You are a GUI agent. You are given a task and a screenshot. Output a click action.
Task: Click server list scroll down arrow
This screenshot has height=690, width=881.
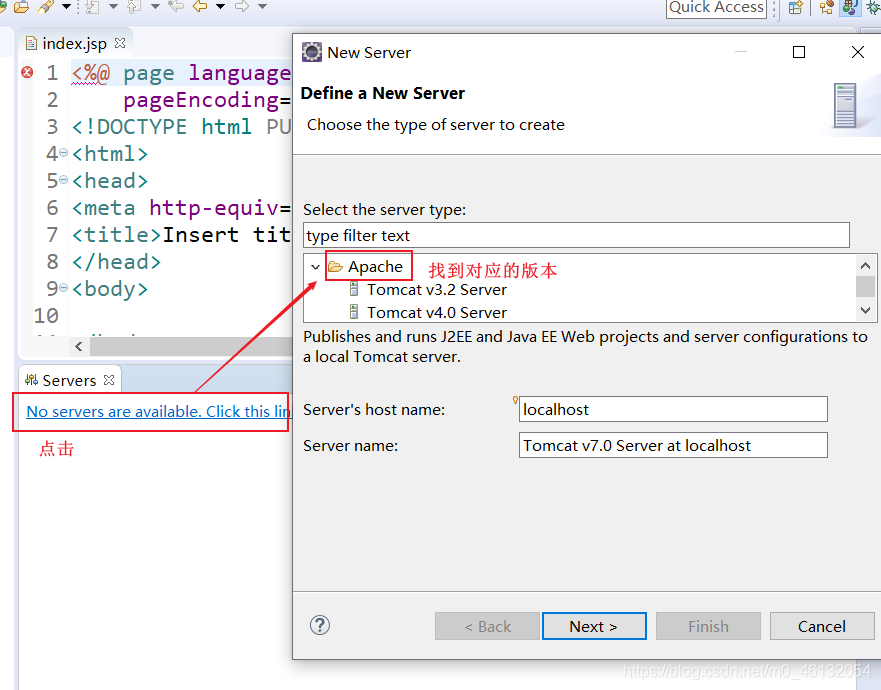(x=865, y=310)
